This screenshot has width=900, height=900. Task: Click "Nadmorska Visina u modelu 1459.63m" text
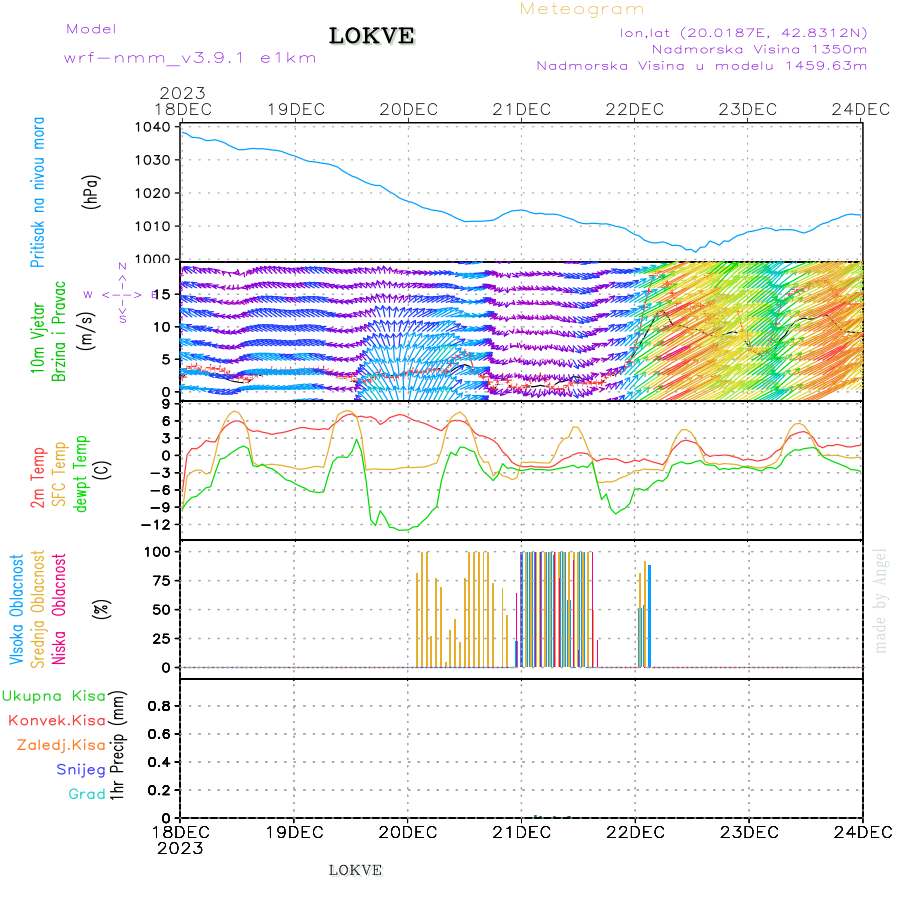(x=701, y=66)
